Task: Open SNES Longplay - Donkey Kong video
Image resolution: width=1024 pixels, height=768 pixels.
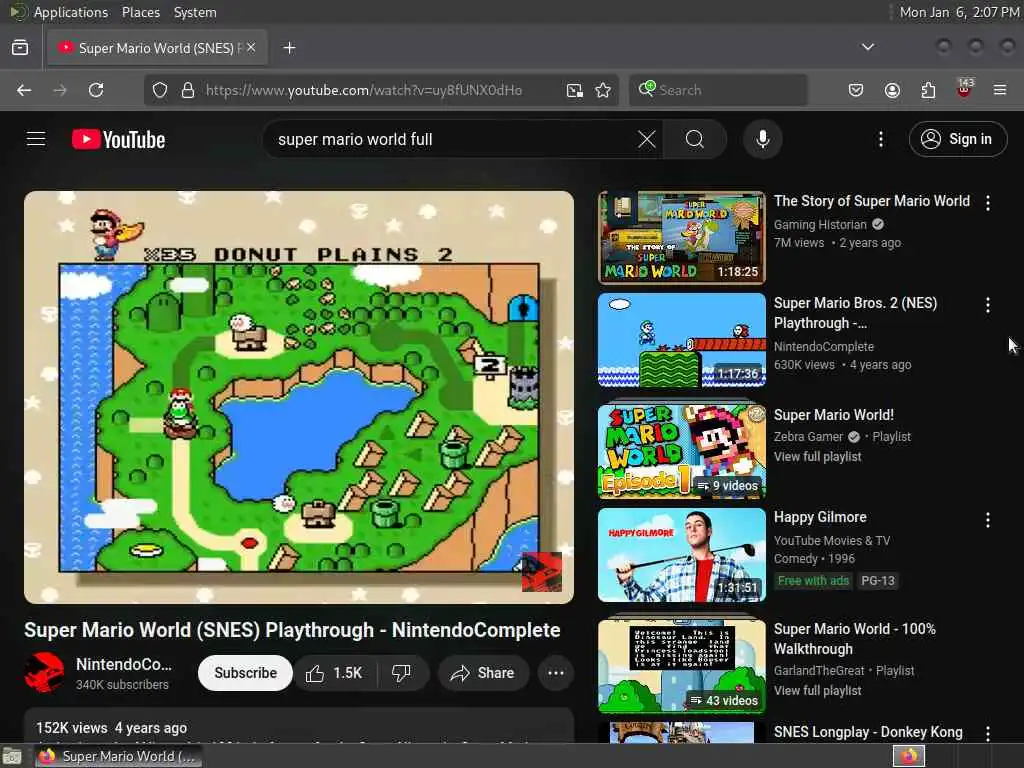Action: click(868, 732)
